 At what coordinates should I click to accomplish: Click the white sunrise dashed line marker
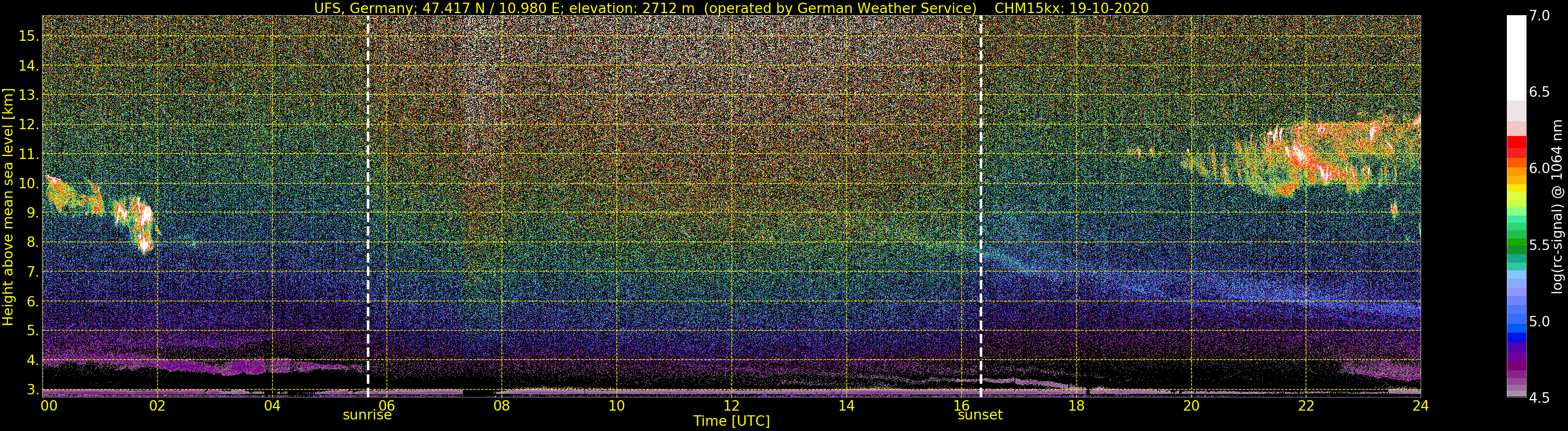(x=368, y=206)
